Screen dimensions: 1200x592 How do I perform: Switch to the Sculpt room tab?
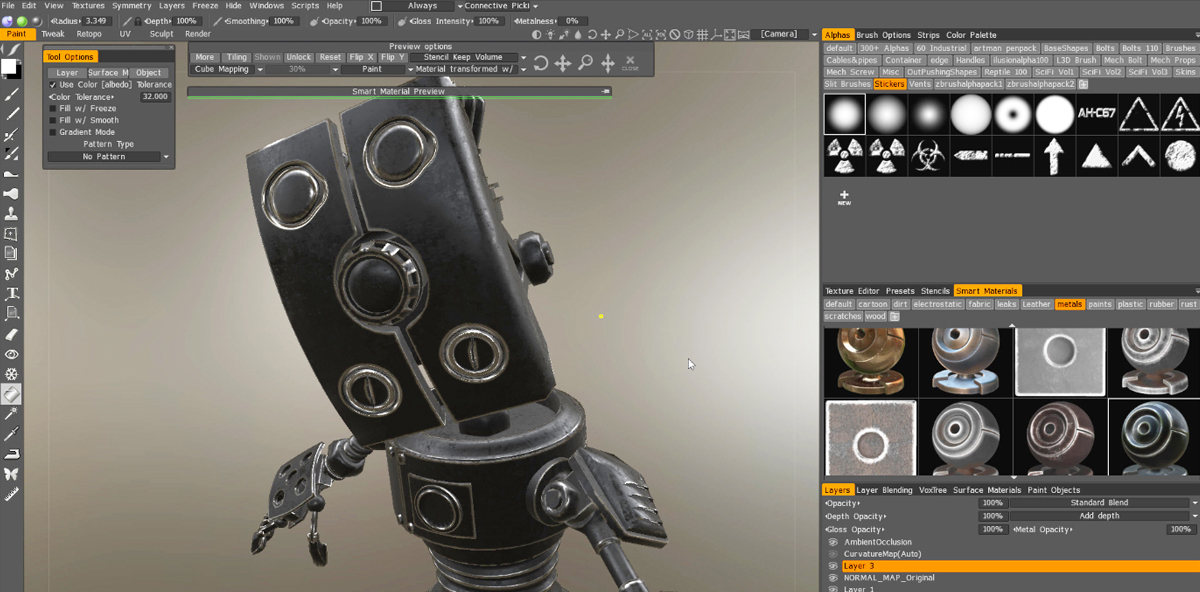[161, 34]
